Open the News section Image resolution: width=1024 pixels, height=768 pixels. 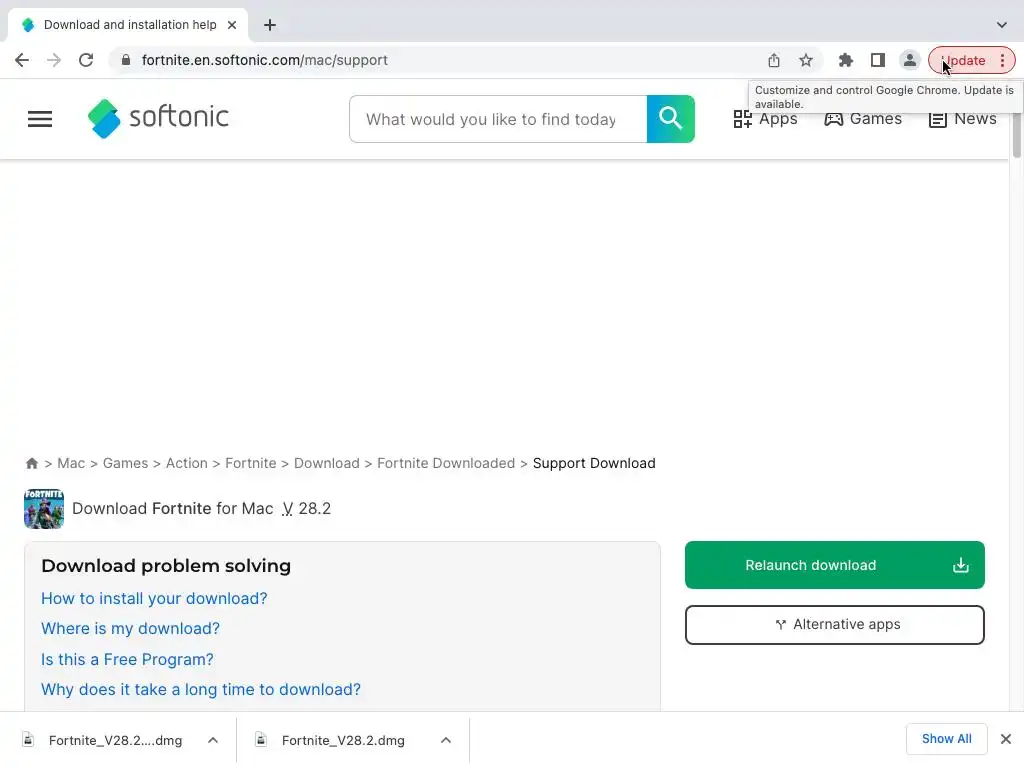point(963,119)
